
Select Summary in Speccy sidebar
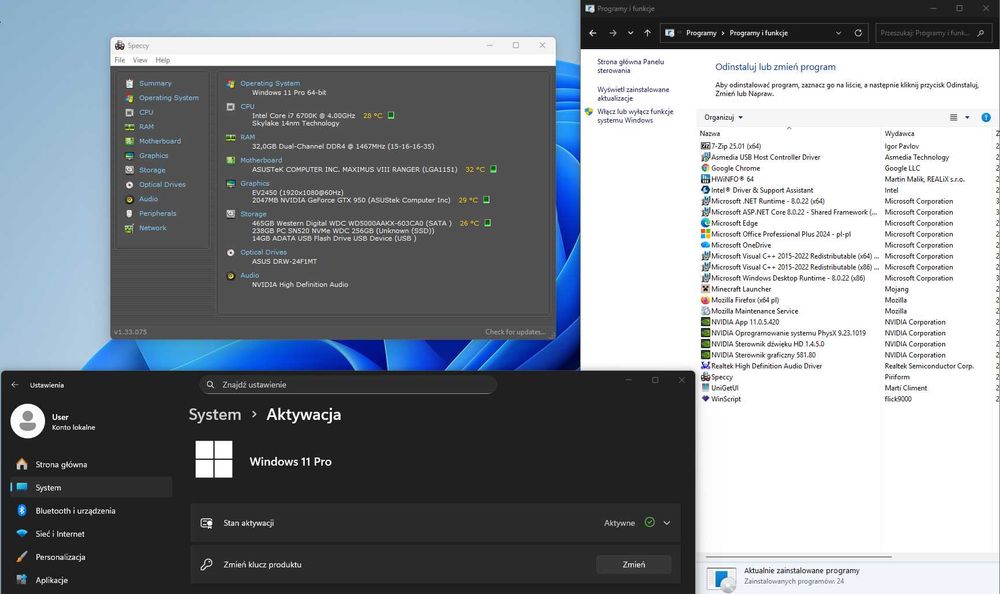(155, 83)
